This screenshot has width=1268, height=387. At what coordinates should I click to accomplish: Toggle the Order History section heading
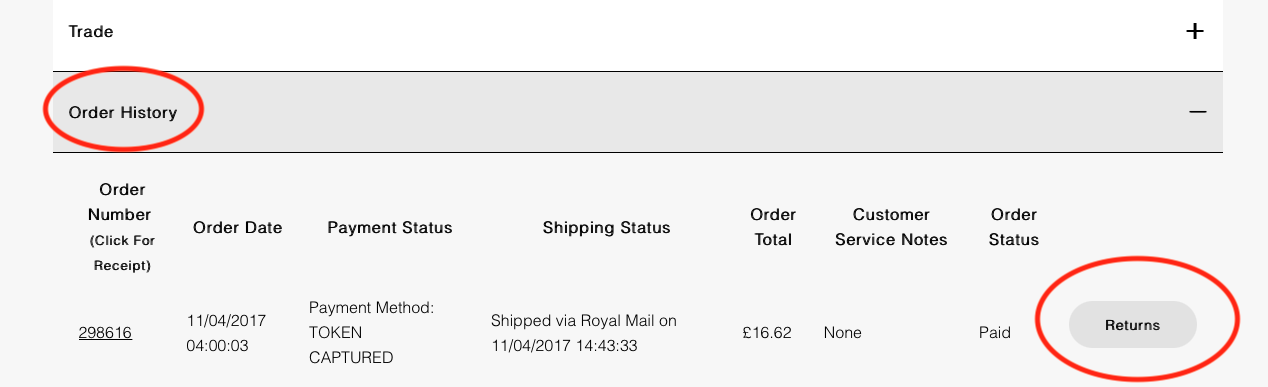click(x=123, y=112)
